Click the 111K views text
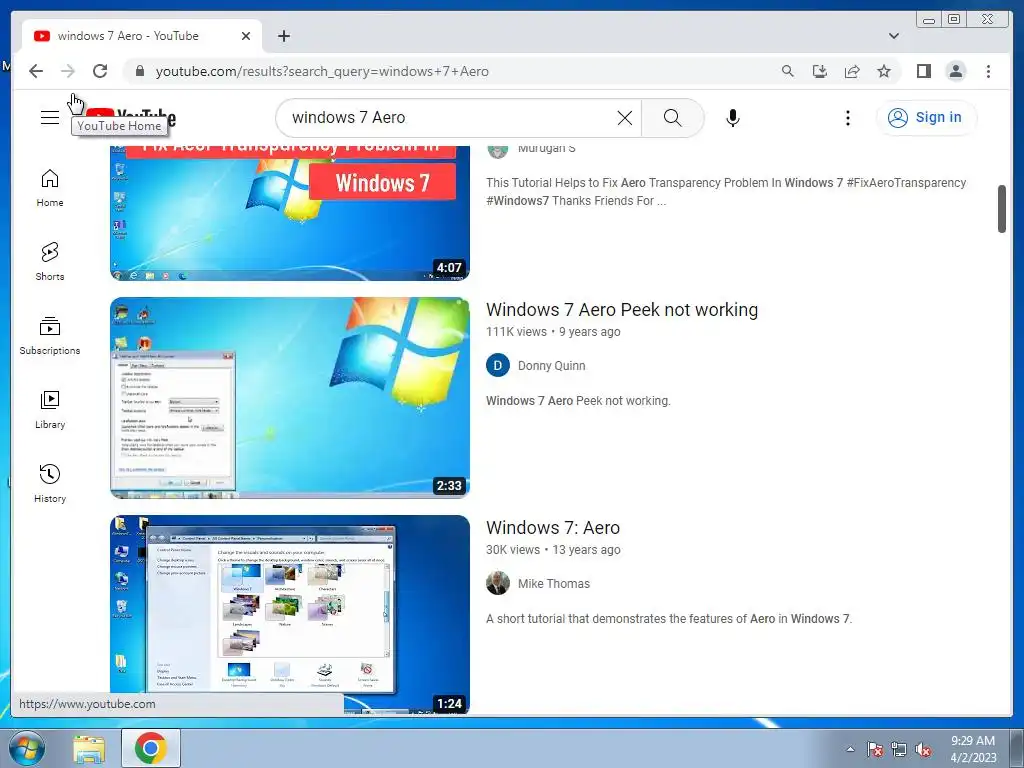1024x768 pixels. click(x=516, y=332)
